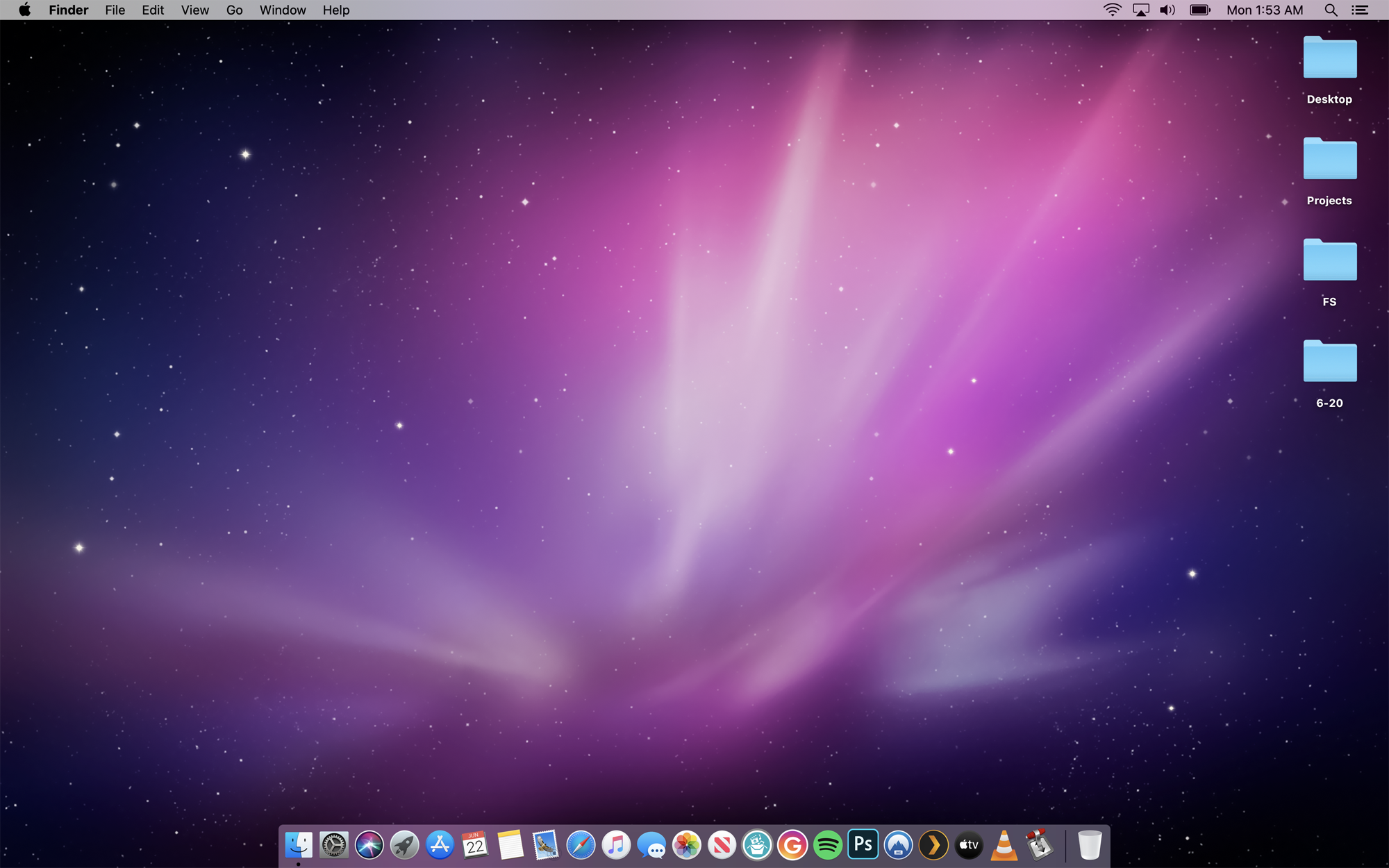The height and width of the screenshot is (868, 1389).
Task: Open the Window menu
Action: pos(283,10)
